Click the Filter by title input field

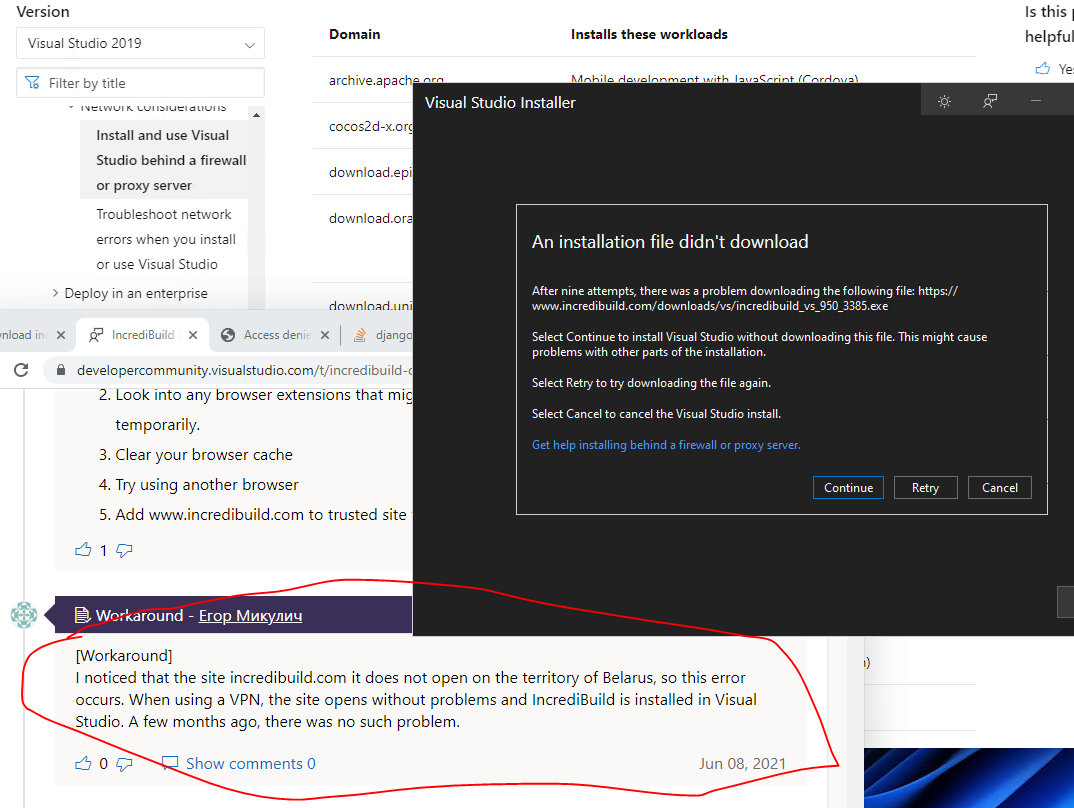(x=140, y=83)
